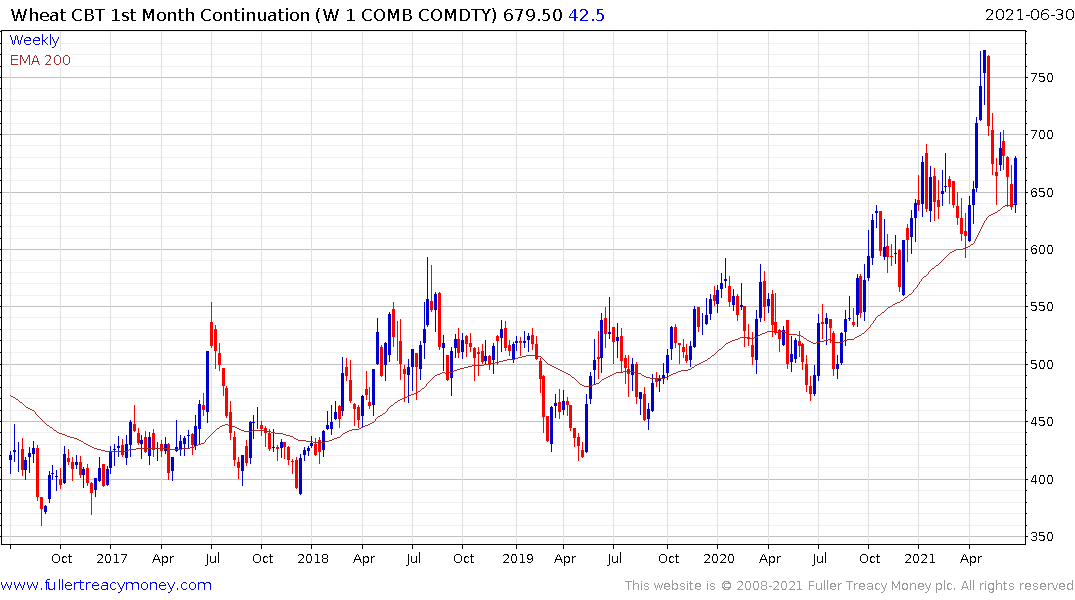
Task: Click the 650 price axis label
Action: pyautogui.click(x=1041, y=193)
